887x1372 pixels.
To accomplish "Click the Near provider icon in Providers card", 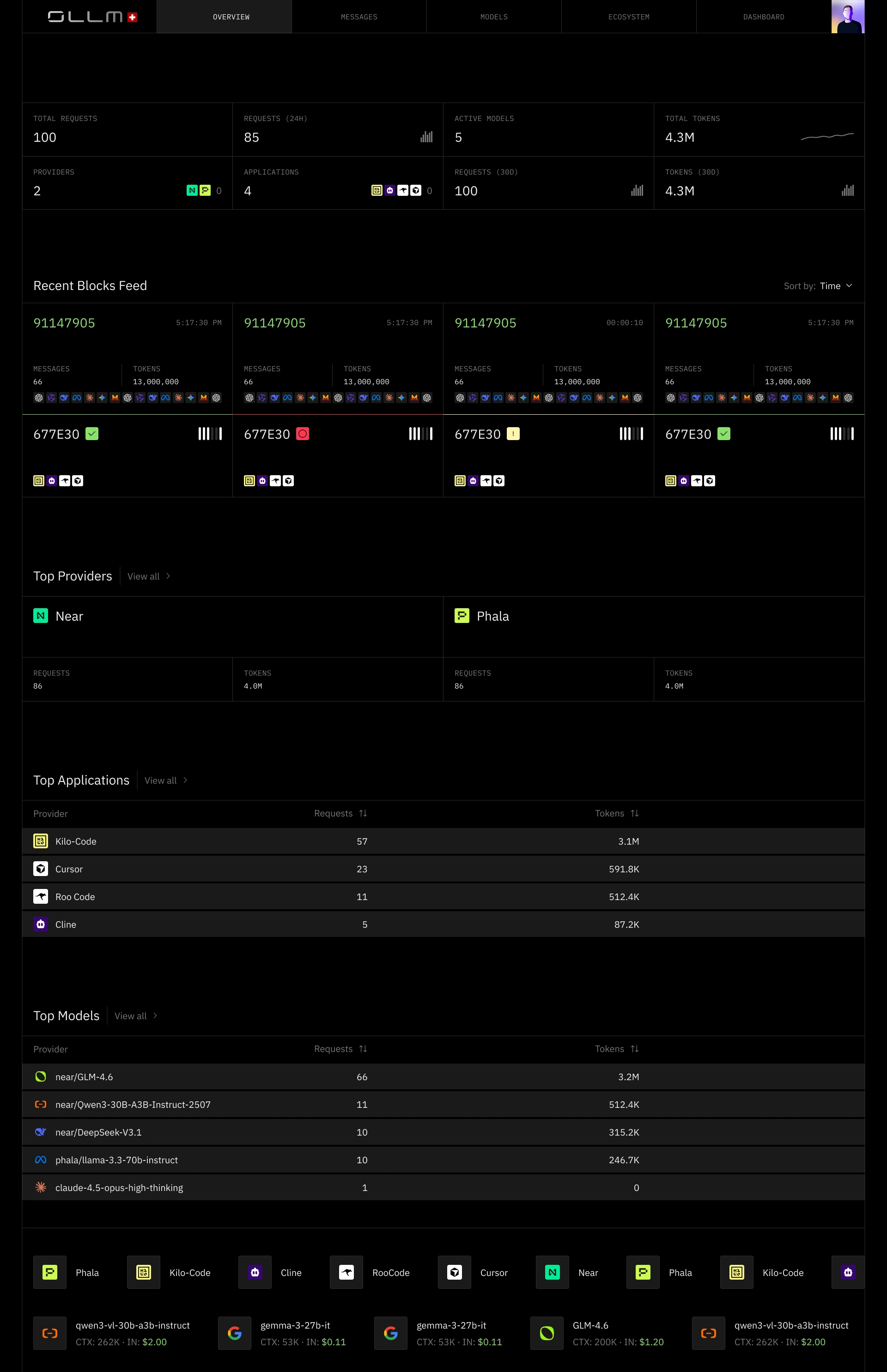I will click(192, 191).
